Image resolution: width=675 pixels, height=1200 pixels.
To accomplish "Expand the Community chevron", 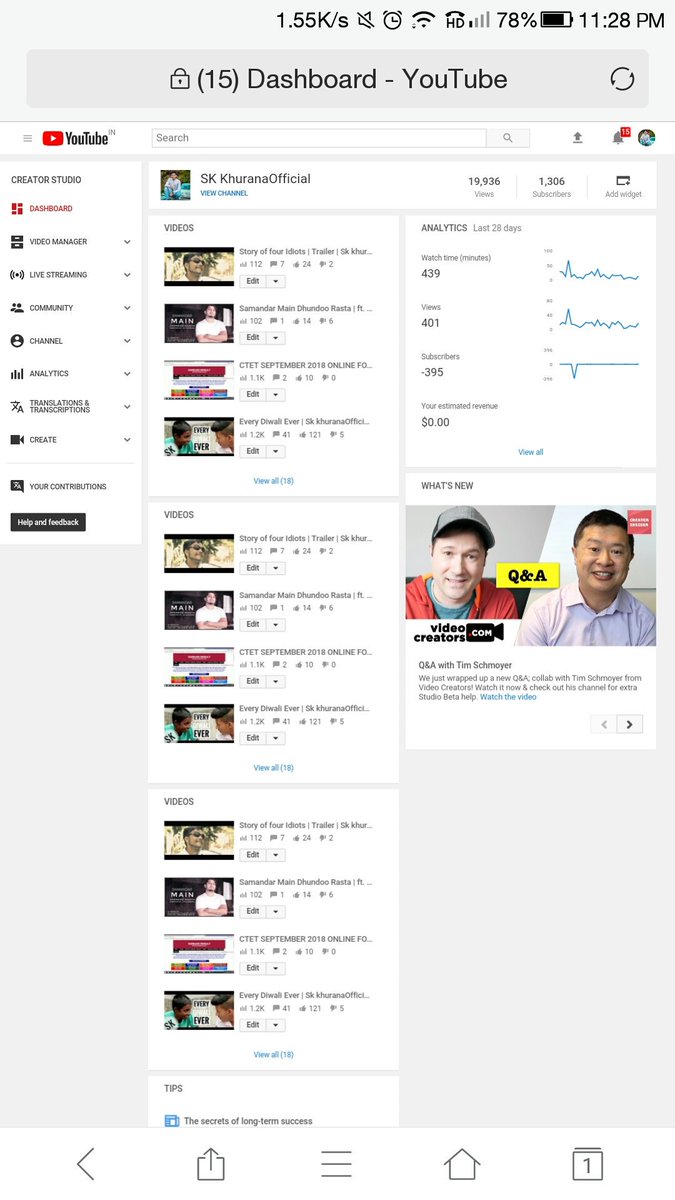I will 127,308.
